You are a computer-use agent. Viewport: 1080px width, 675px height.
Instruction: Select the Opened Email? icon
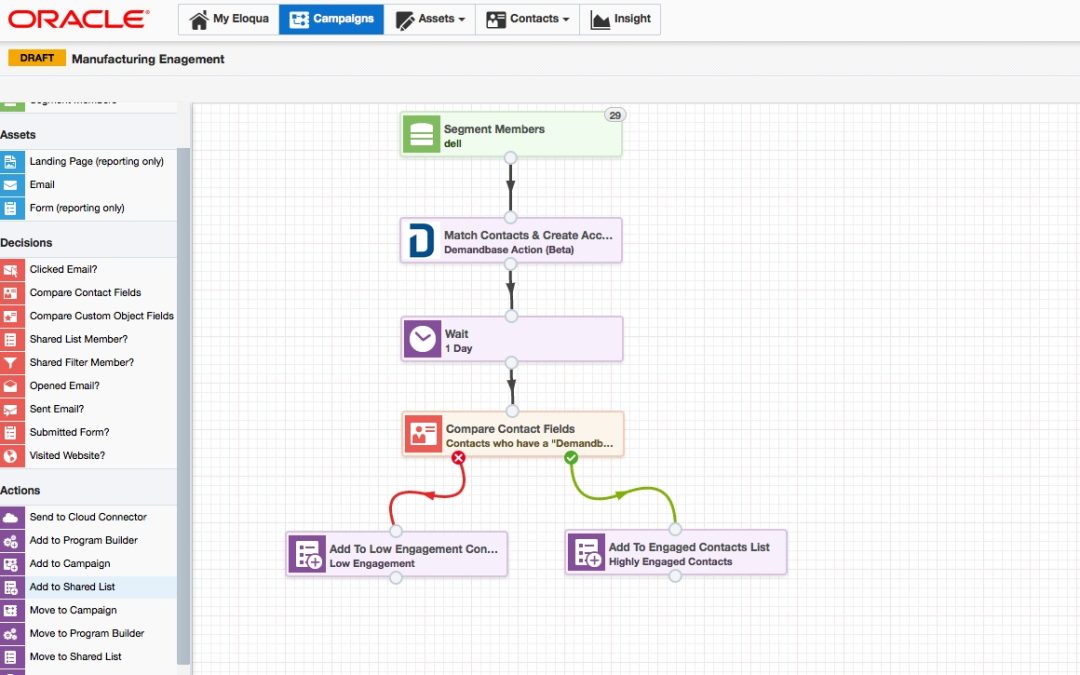coord(11,386)
